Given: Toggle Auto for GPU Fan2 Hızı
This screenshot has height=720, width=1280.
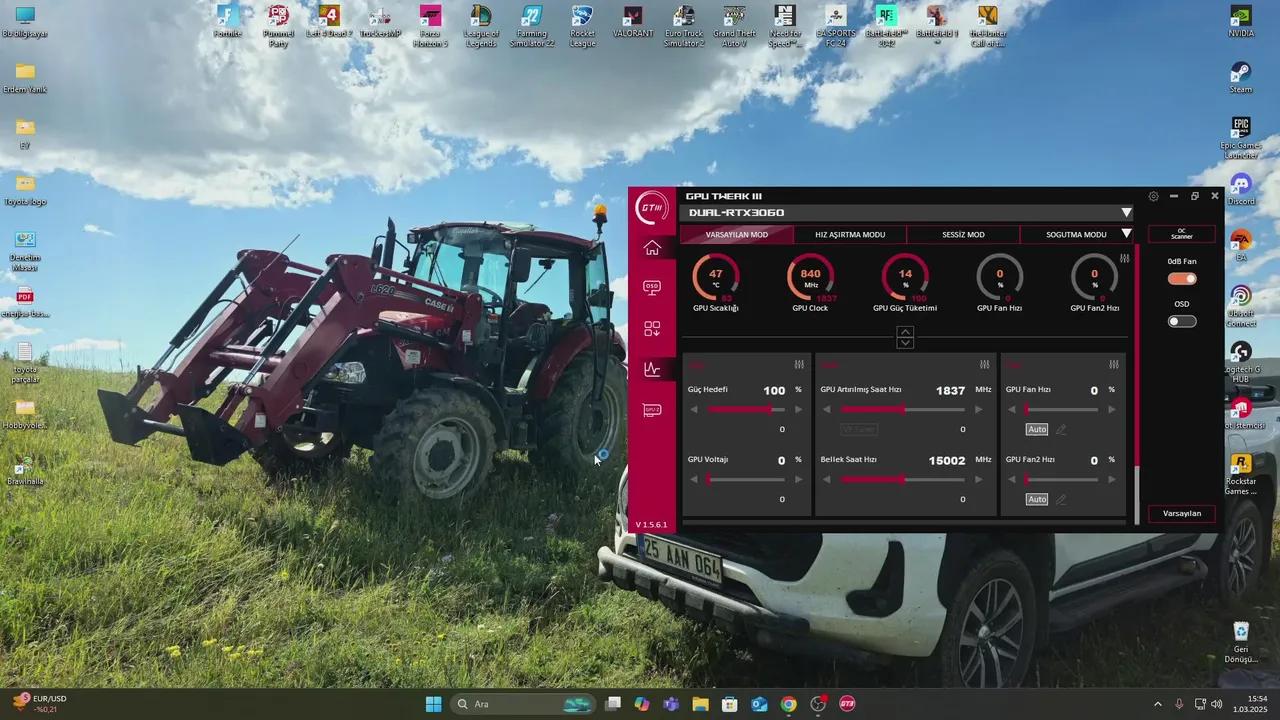Looking at the screenshot, I should click(x=1037, y=499).
